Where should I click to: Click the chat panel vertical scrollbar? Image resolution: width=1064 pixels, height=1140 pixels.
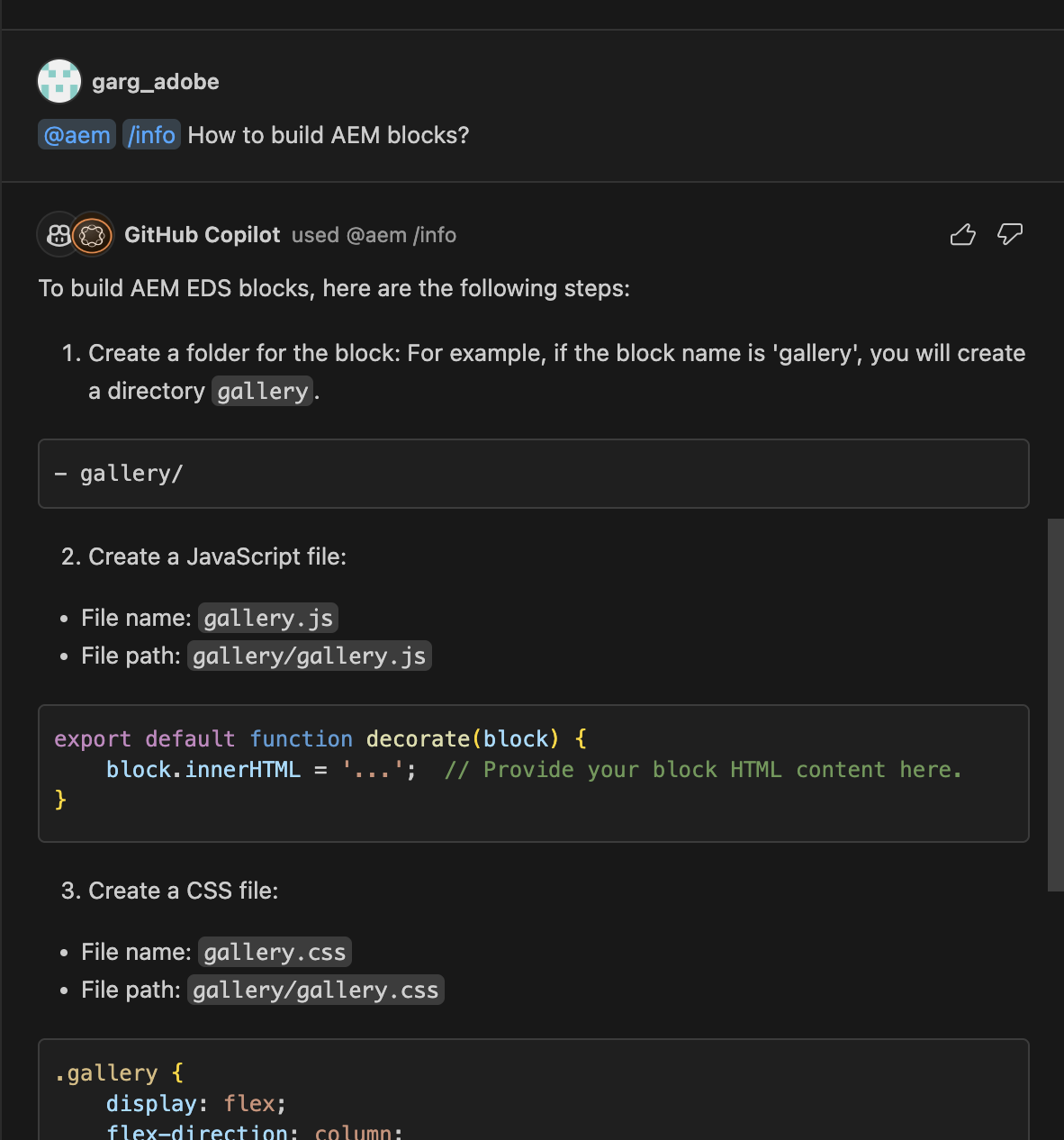1056,705
